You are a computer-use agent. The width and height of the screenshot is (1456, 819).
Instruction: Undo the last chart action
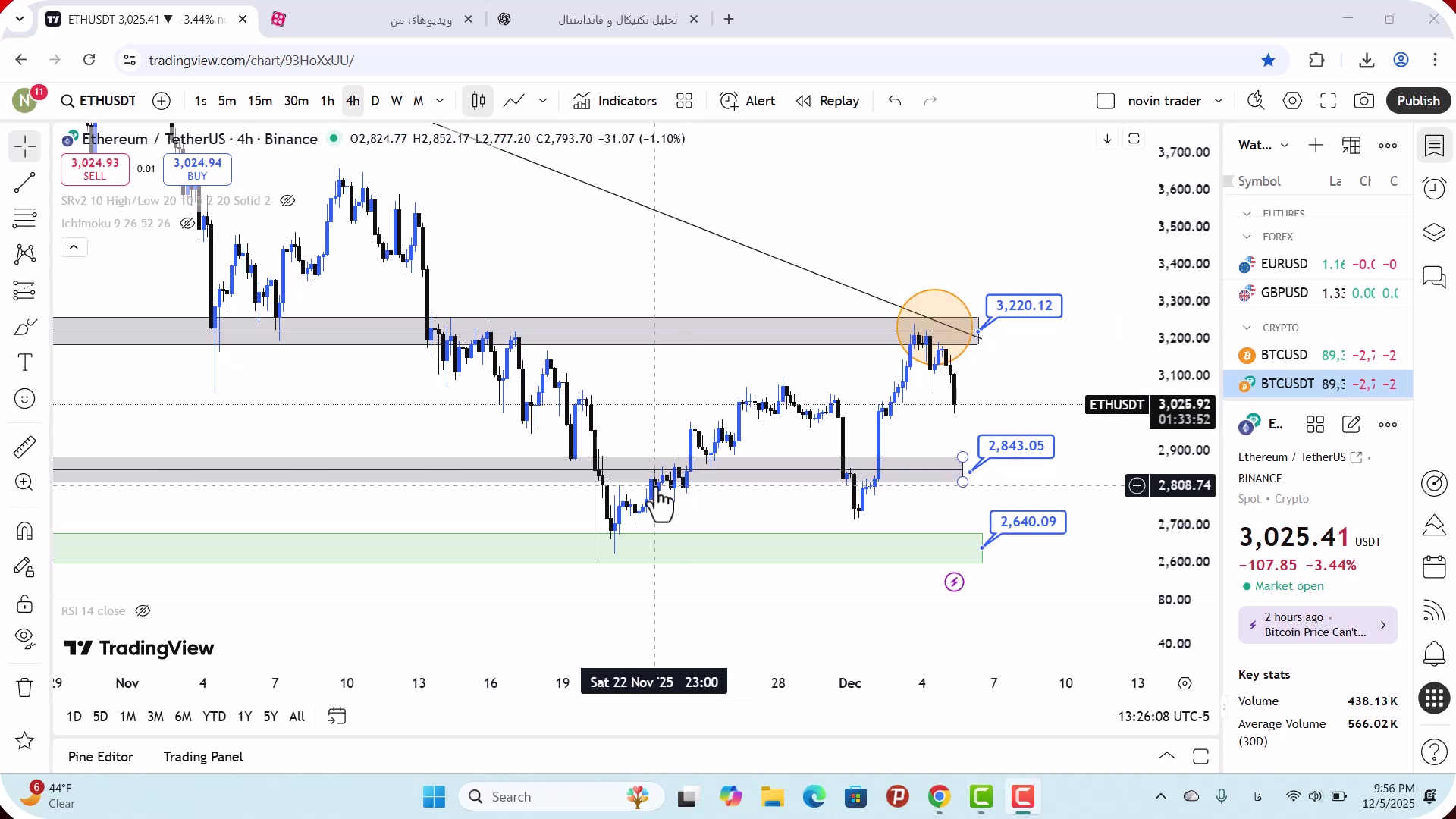[895, 101]
